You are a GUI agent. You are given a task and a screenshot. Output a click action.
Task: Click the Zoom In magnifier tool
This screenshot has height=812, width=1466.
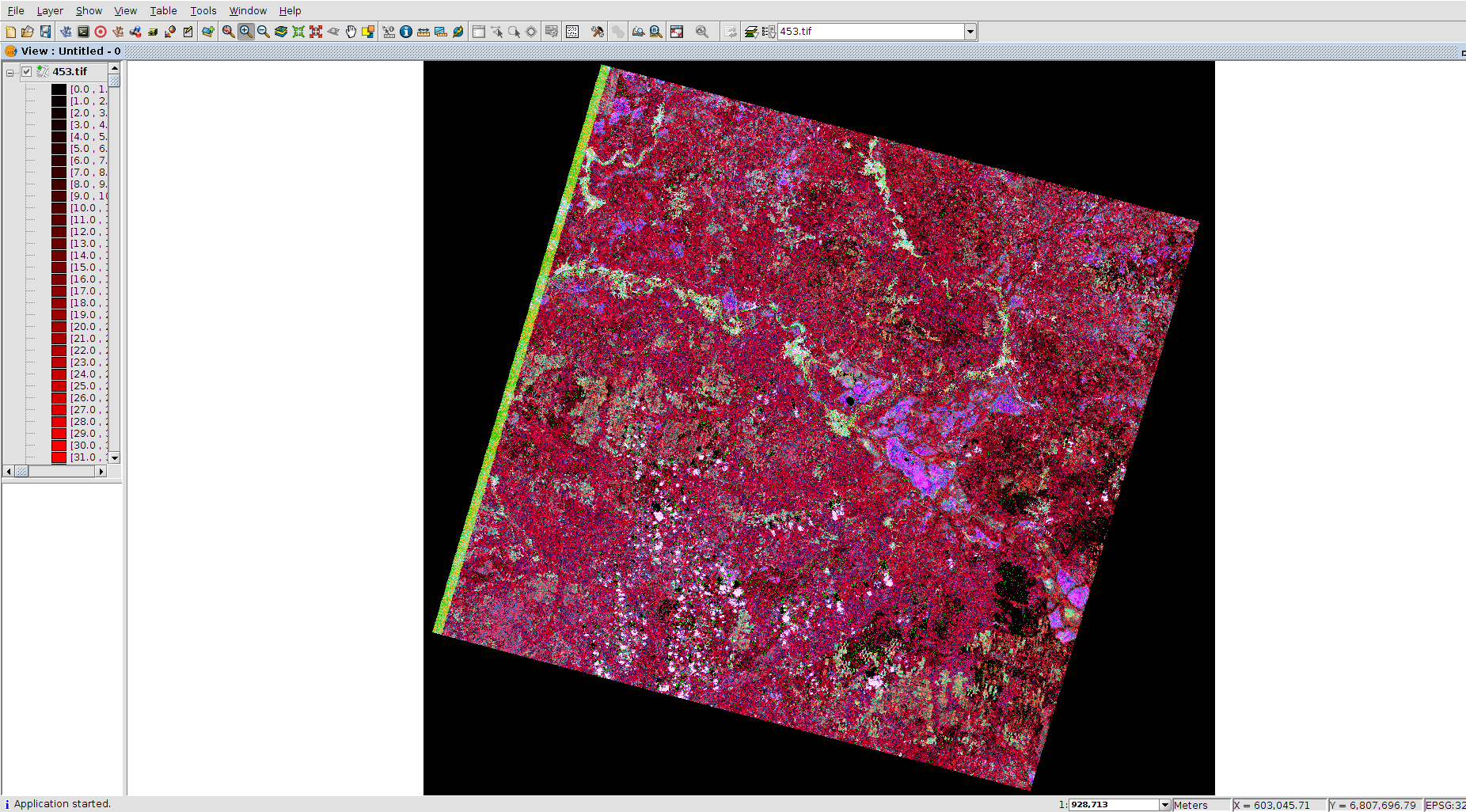(x=245, y=32)
